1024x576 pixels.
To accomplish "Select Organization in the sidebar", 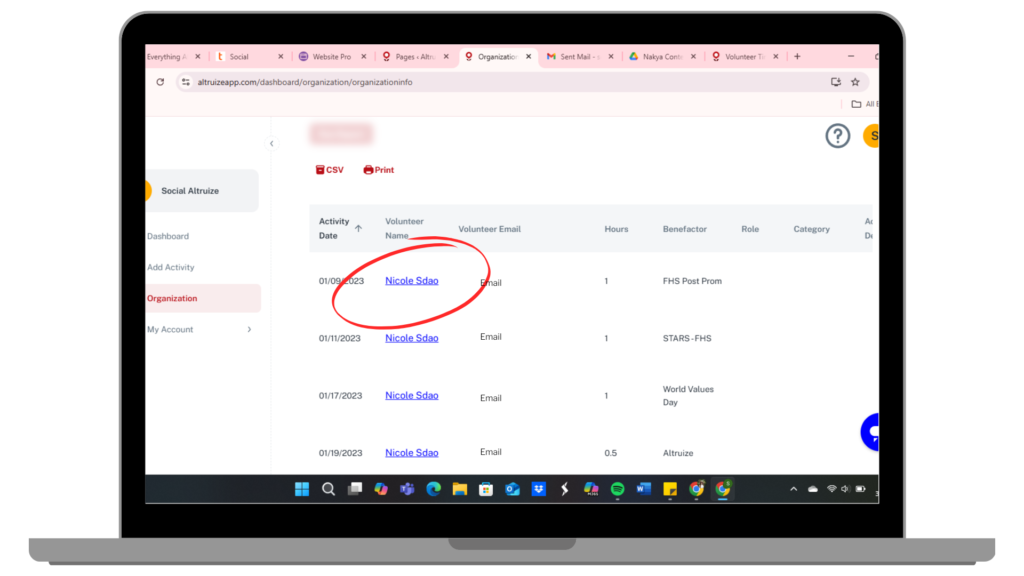I will click(x=203, y=298).
